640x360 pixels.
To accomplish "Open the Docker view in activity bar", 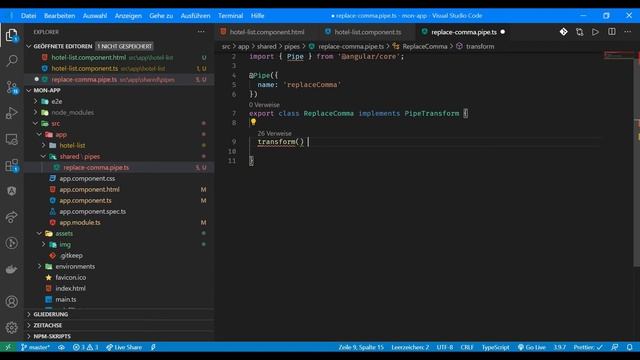I will click(11, 269).
